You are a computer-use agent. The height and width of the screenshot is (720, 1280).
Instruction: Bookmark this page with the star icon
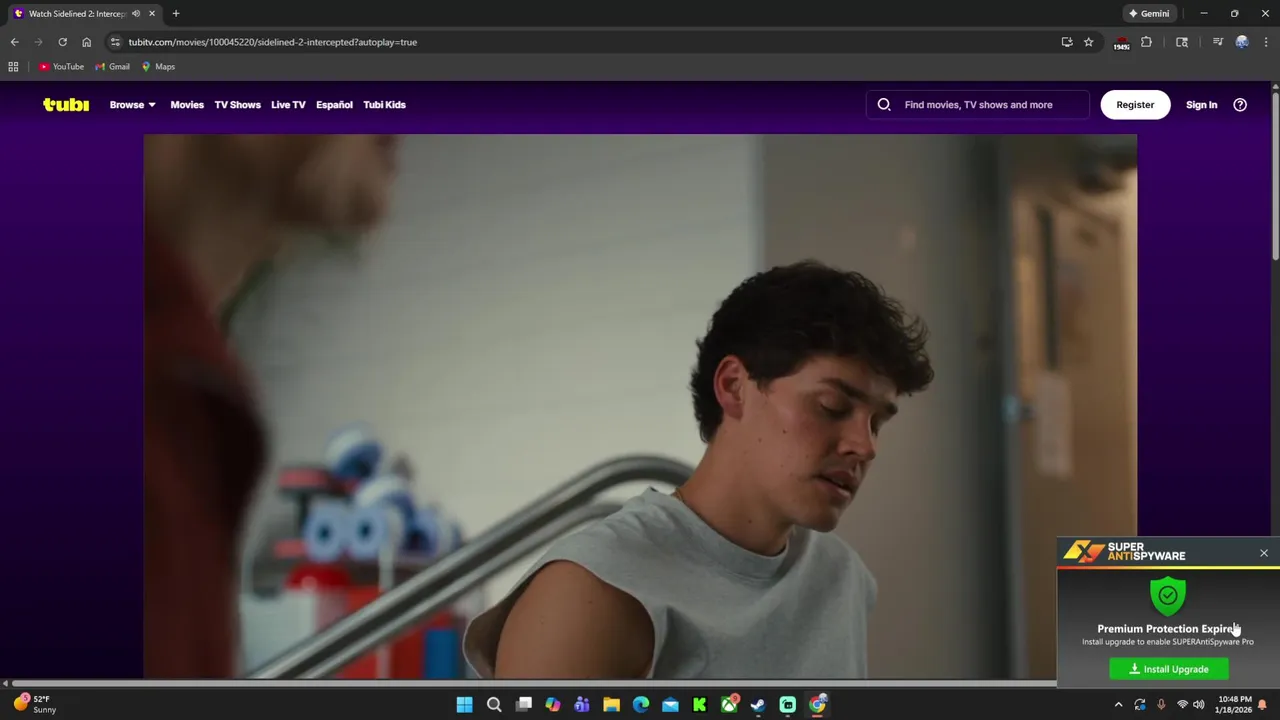click(x=1088, y=42)
